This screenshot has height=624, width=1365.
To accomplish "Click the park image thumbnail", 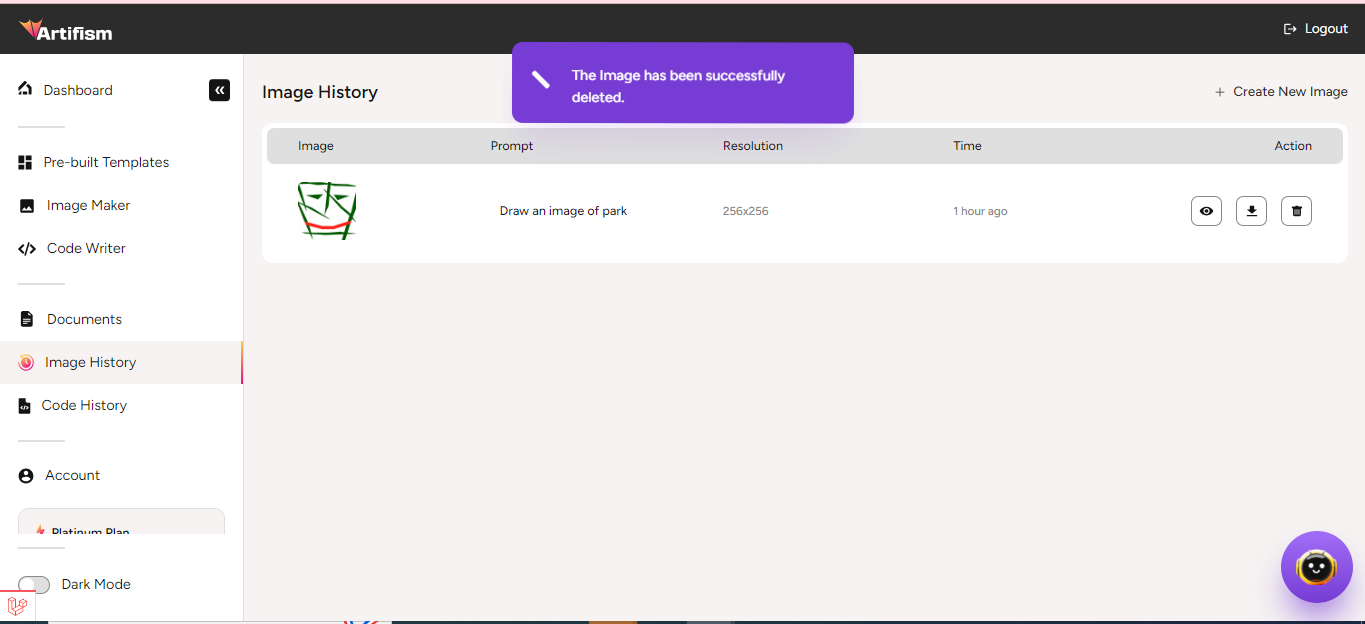I will click(x=327, y=211).
